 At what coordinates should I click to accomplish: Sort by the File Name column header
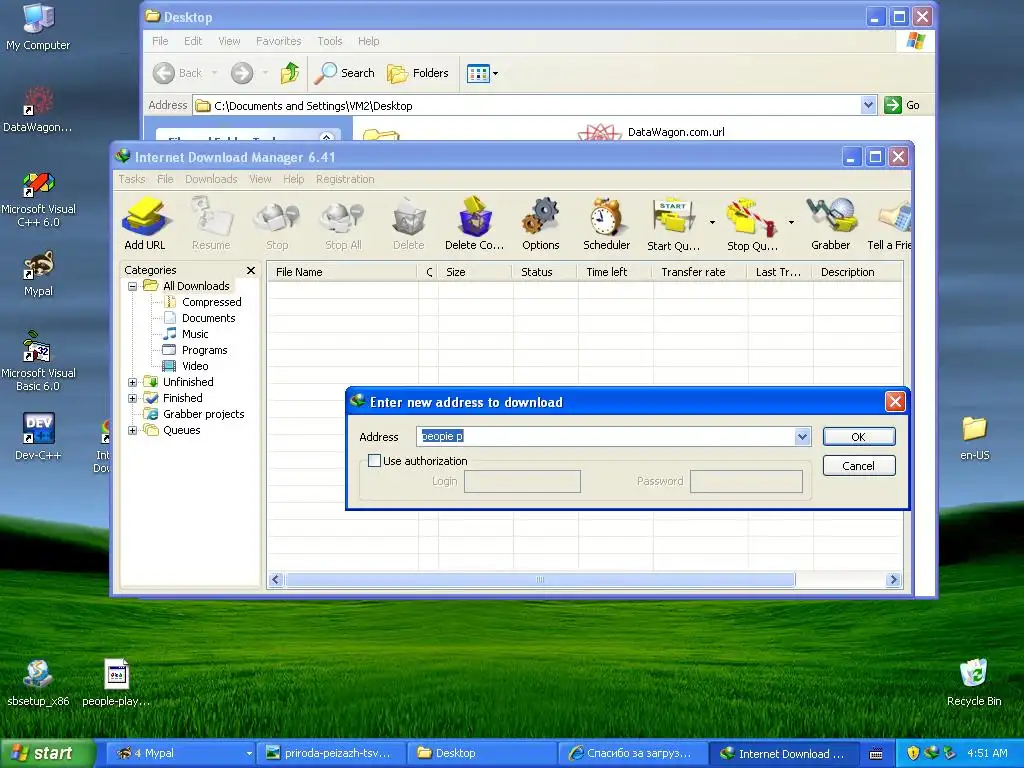click(x=342, y=272)
